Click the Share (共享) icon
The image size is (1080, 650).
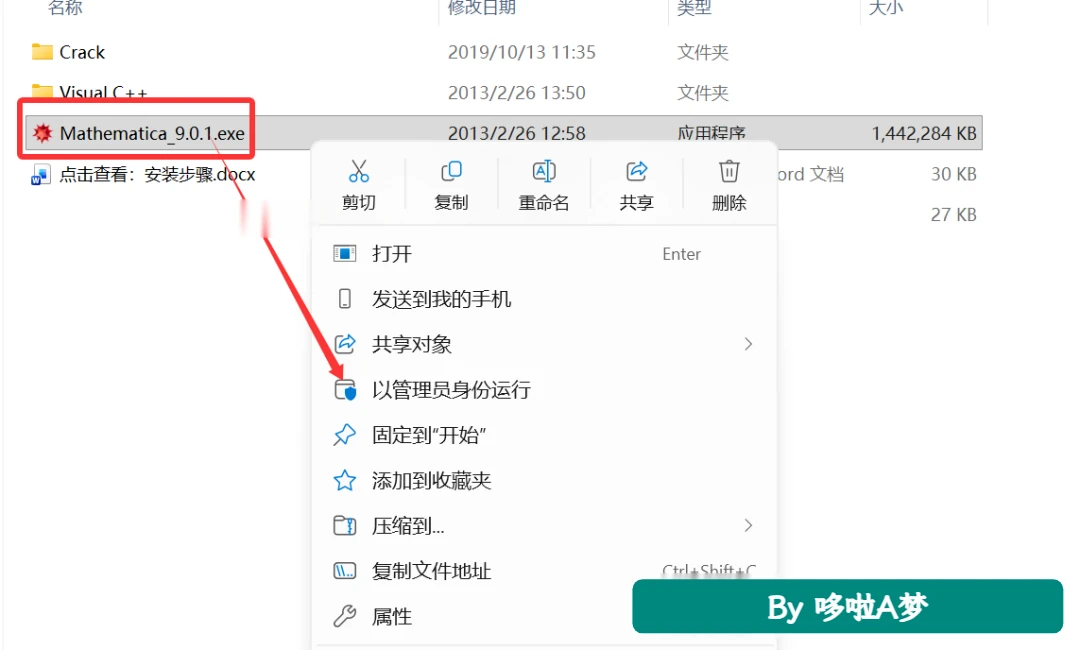point(636,171)
